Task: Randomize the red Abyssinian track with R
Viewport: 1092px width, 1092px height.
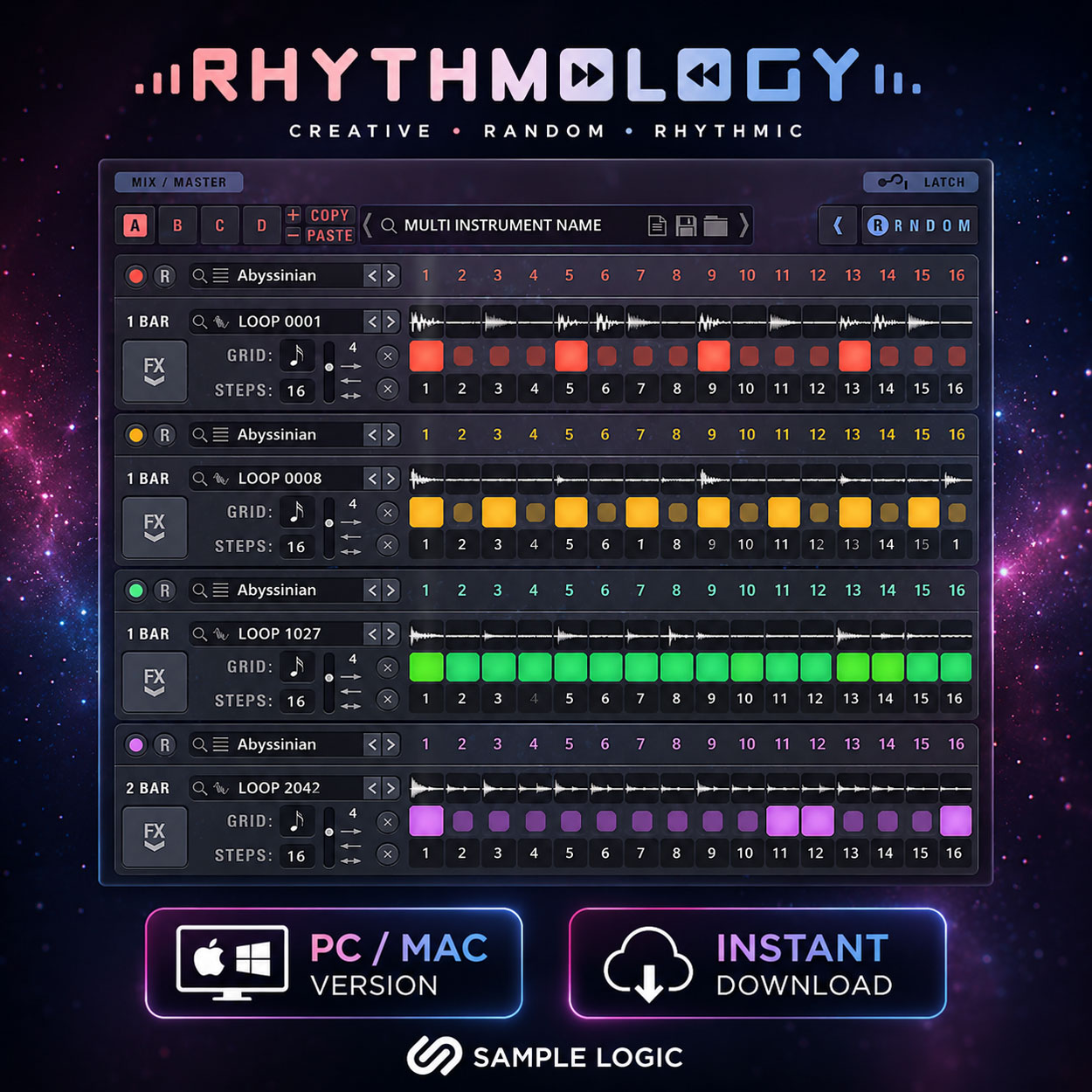Action: click(x=164, y=276)
